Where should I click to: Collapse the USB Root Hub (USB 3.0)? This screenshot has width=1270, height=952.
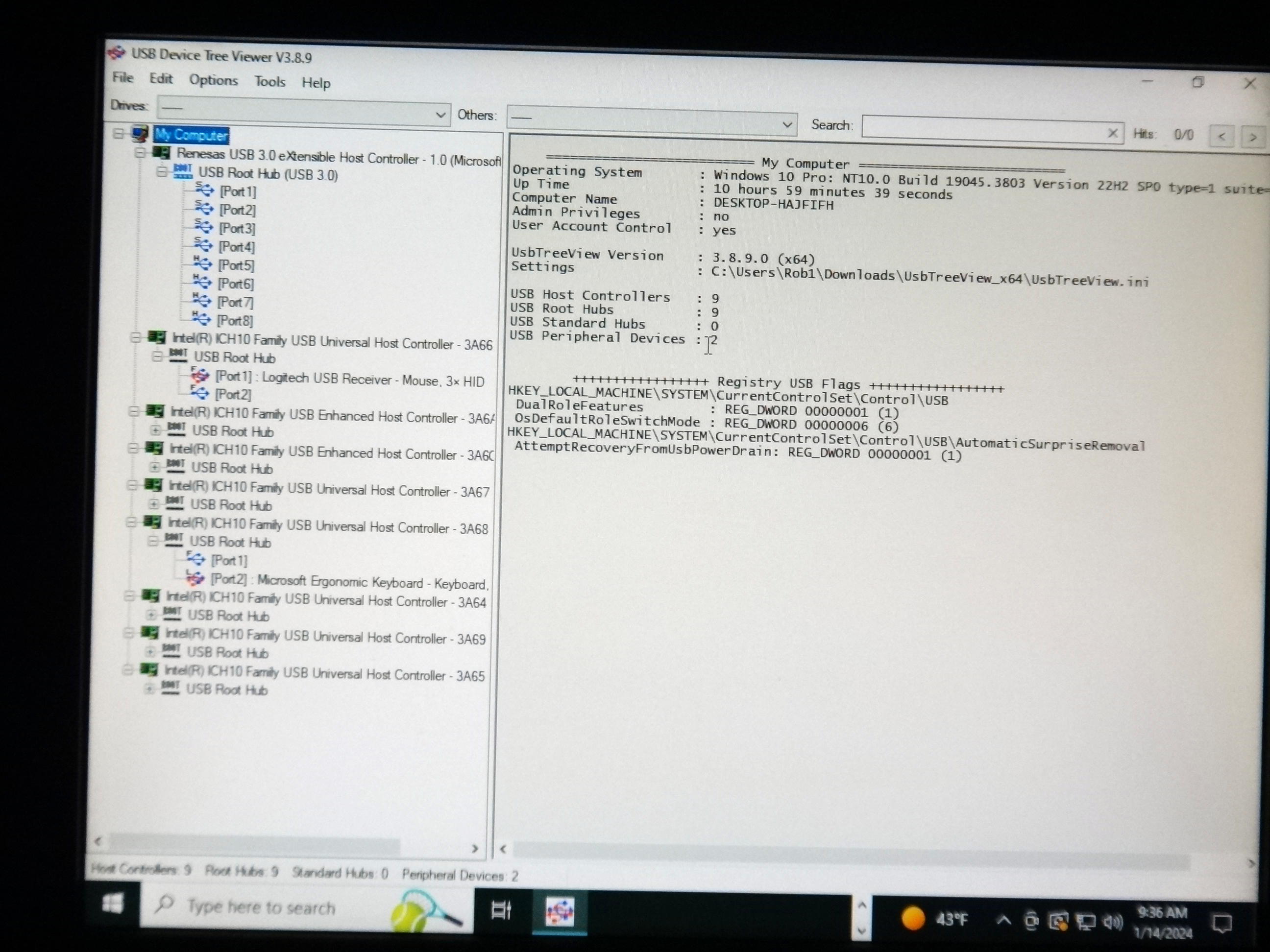[161, 171]
